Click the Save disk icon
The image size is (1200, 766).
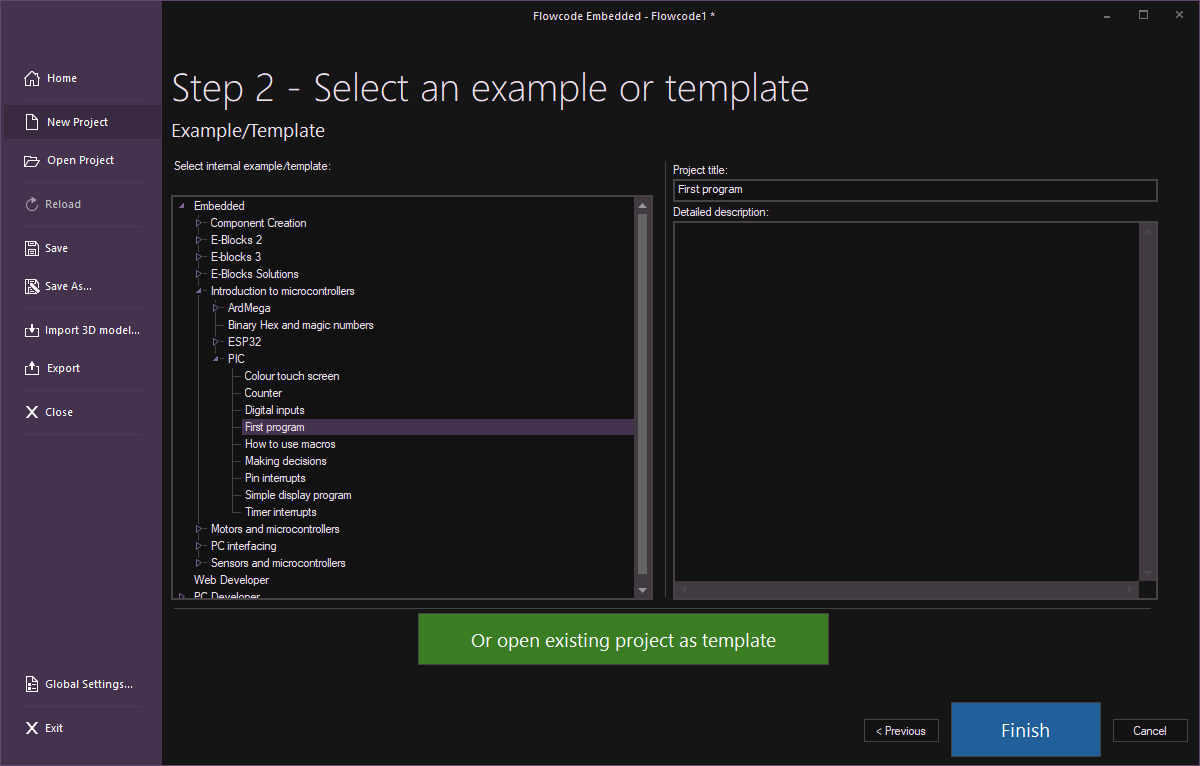click(x=32, y=249)
